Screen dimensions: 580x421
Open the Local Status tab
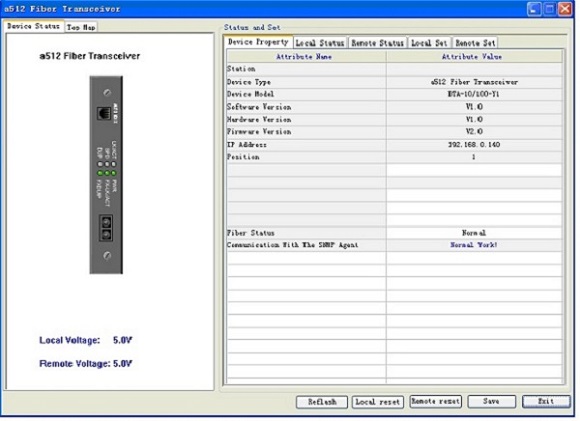(320, 43)
